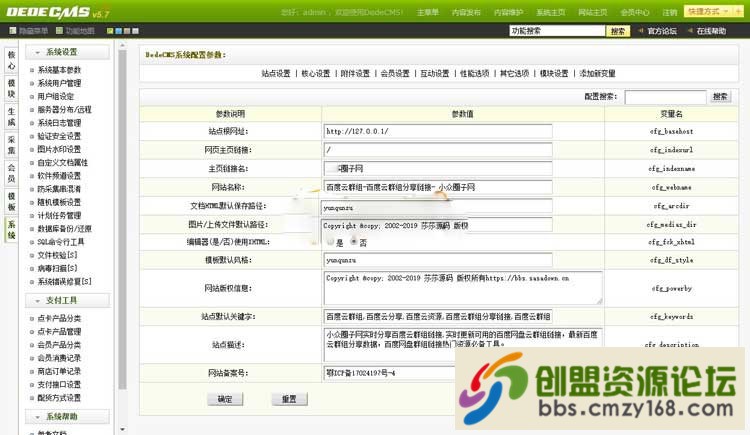Collapse the 系统帮助 menu section
This screenshot has height=435, width=750.
click(67, 416)
